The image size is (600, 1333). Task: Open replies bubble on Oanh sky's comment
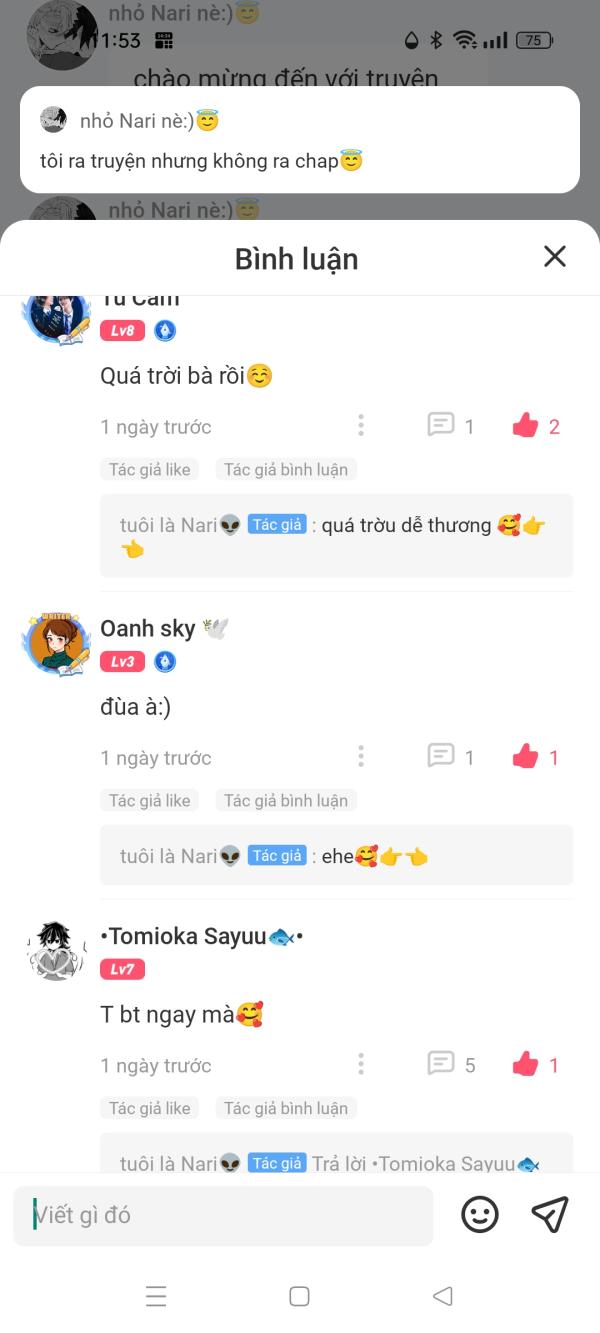point(441,757)
